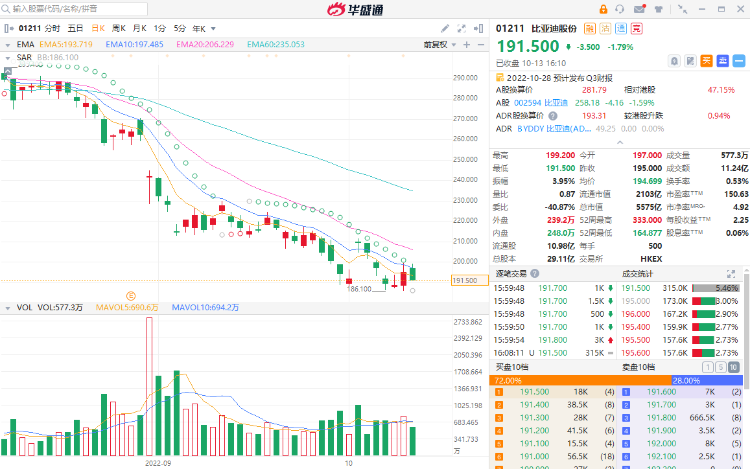Click the MAVOL5:690.6万 label
Image resolution: width=750 pixels, height=469 pixels.
tap(127, 307)
